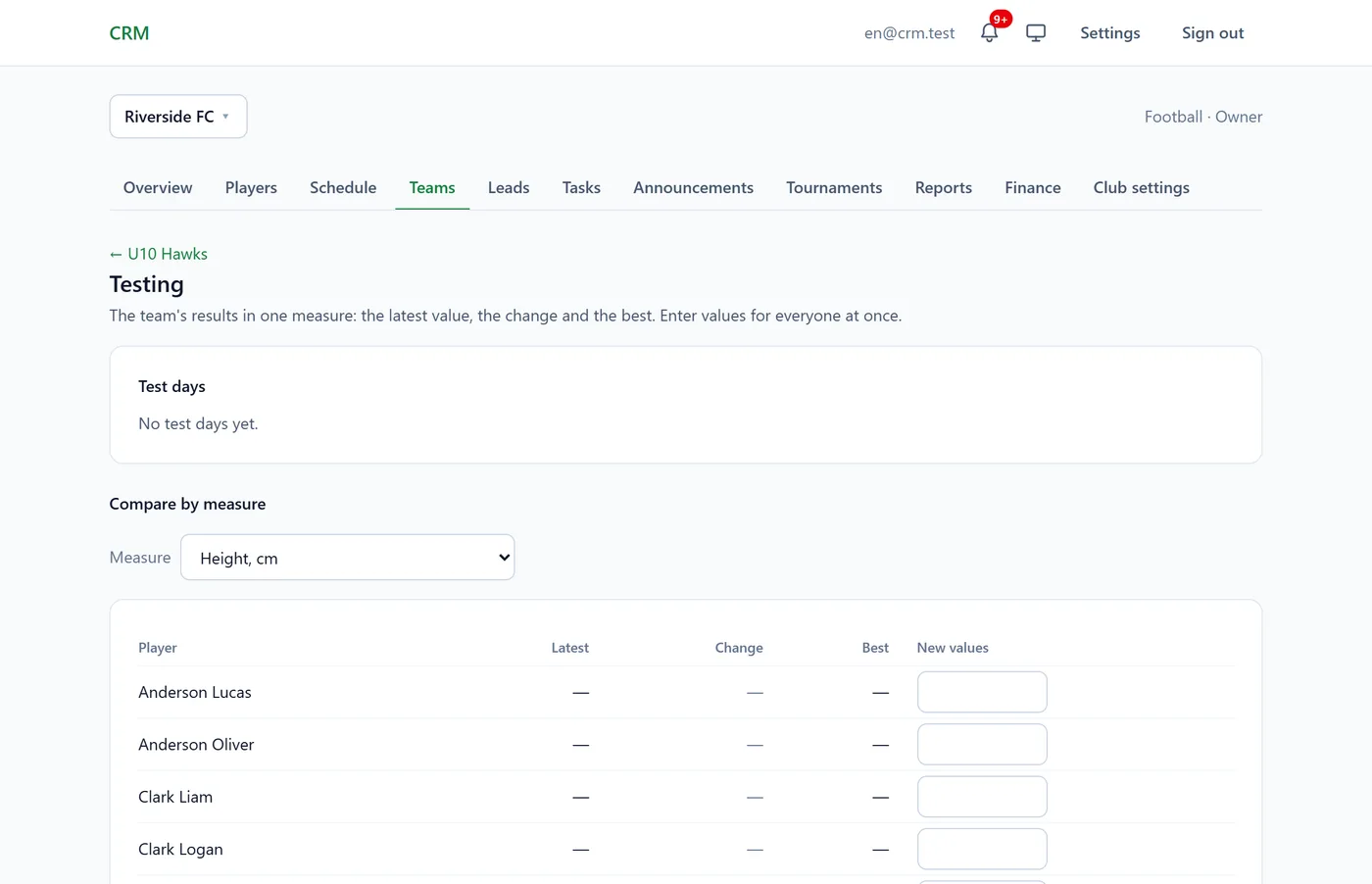Go back to U10 Hawks team
Screen dimensions: 1372x884
coord(159,254)
